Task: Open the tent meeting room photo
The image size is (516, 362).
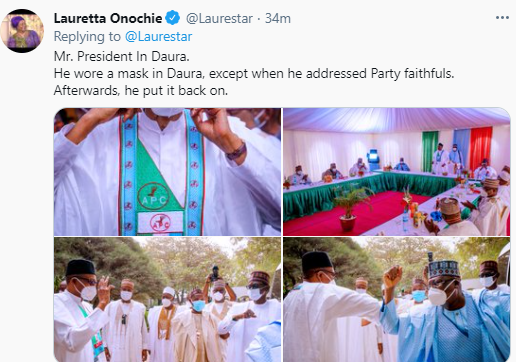Action: tap(397, 172)
